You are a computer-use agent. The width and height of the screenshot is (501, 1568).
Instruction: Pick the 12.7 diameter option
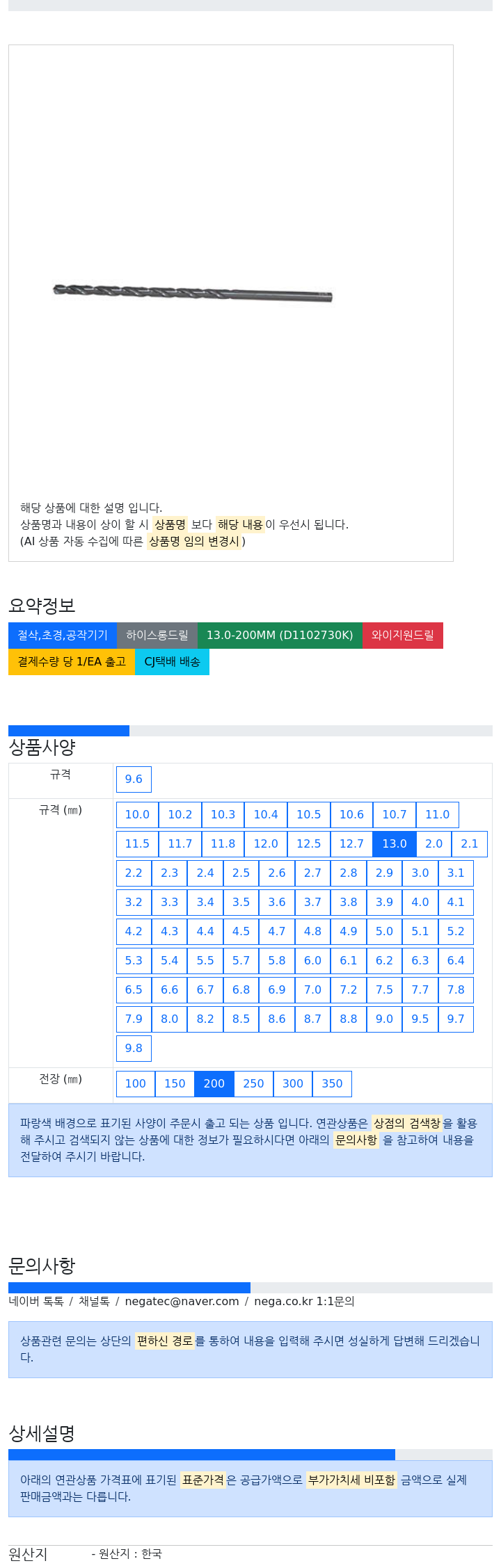coord(351,844)
